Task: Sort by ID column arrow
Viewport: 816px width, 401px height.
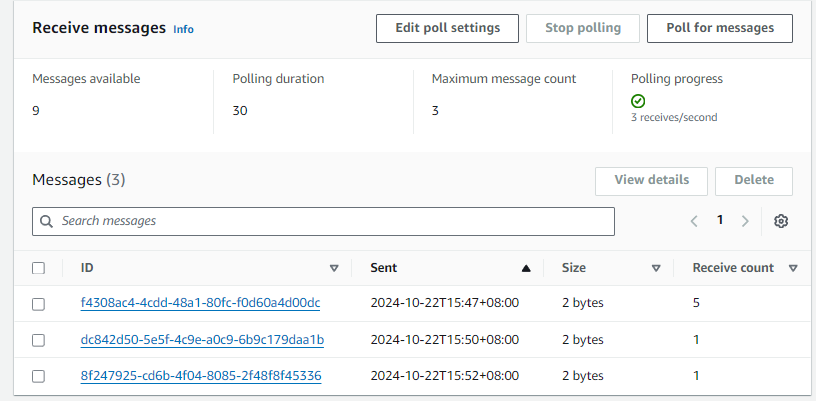Action: [x=334, y=268]
